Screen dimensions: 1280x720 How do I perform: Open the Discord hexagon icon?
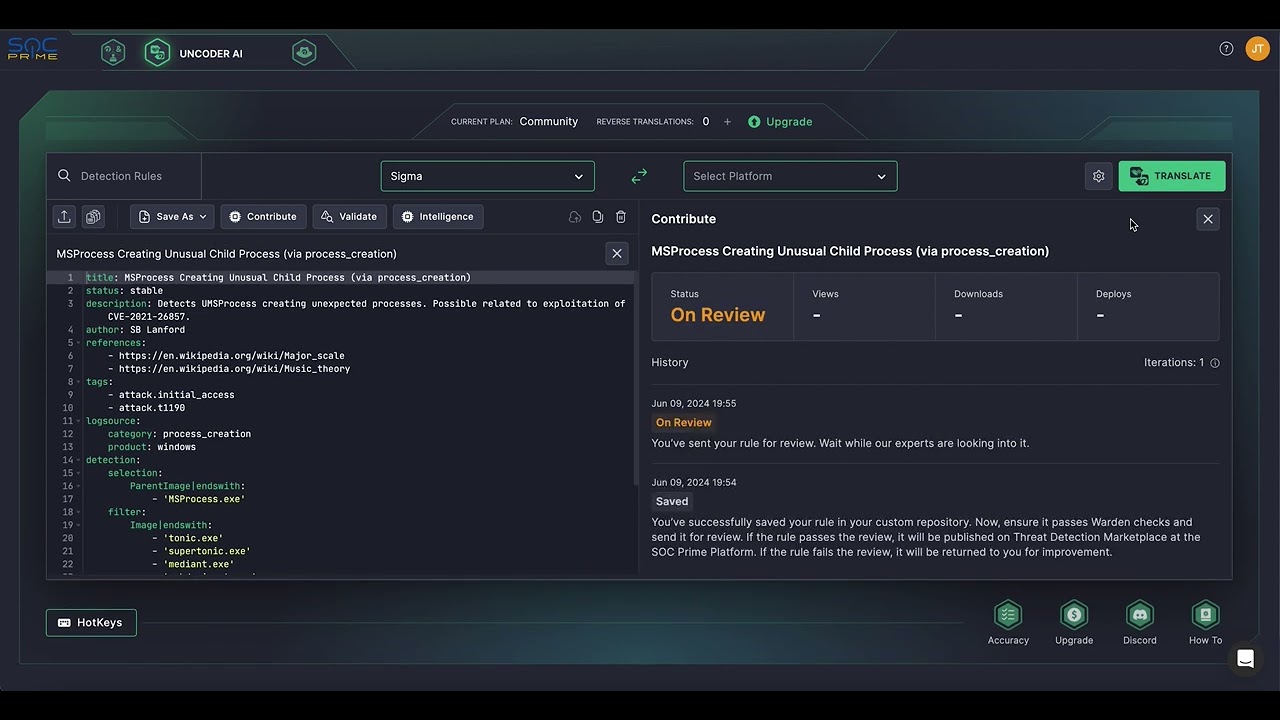(x=1140, y=615)
